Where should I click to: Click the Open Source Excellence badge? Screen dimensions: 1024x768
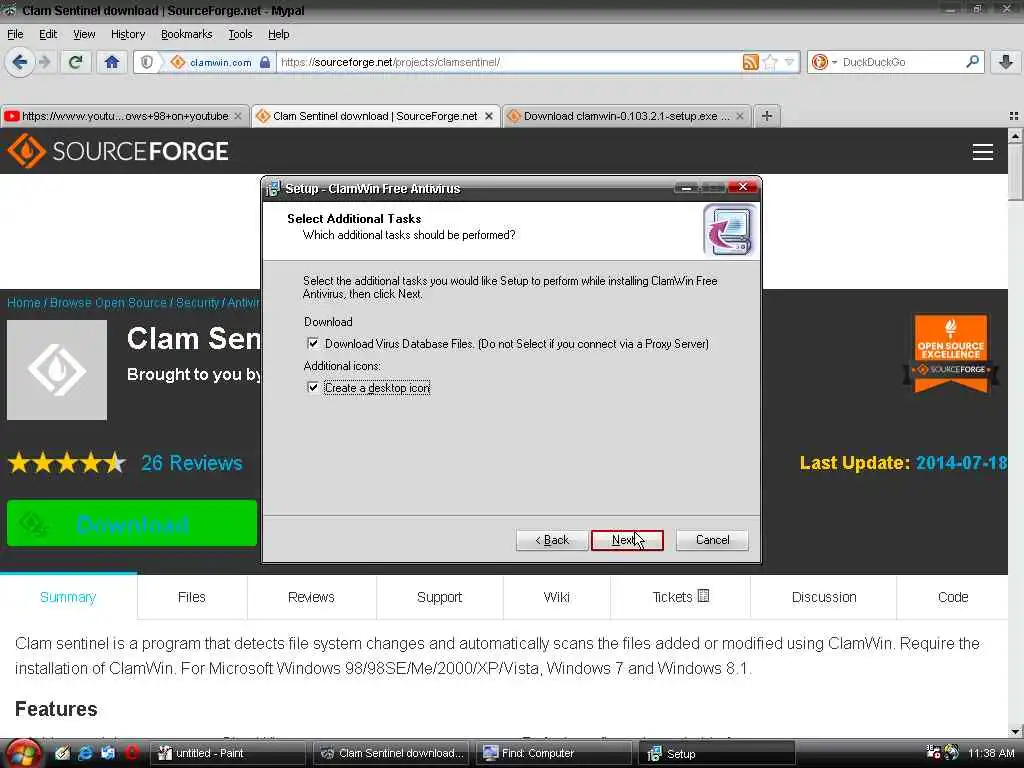coord(951,353)
